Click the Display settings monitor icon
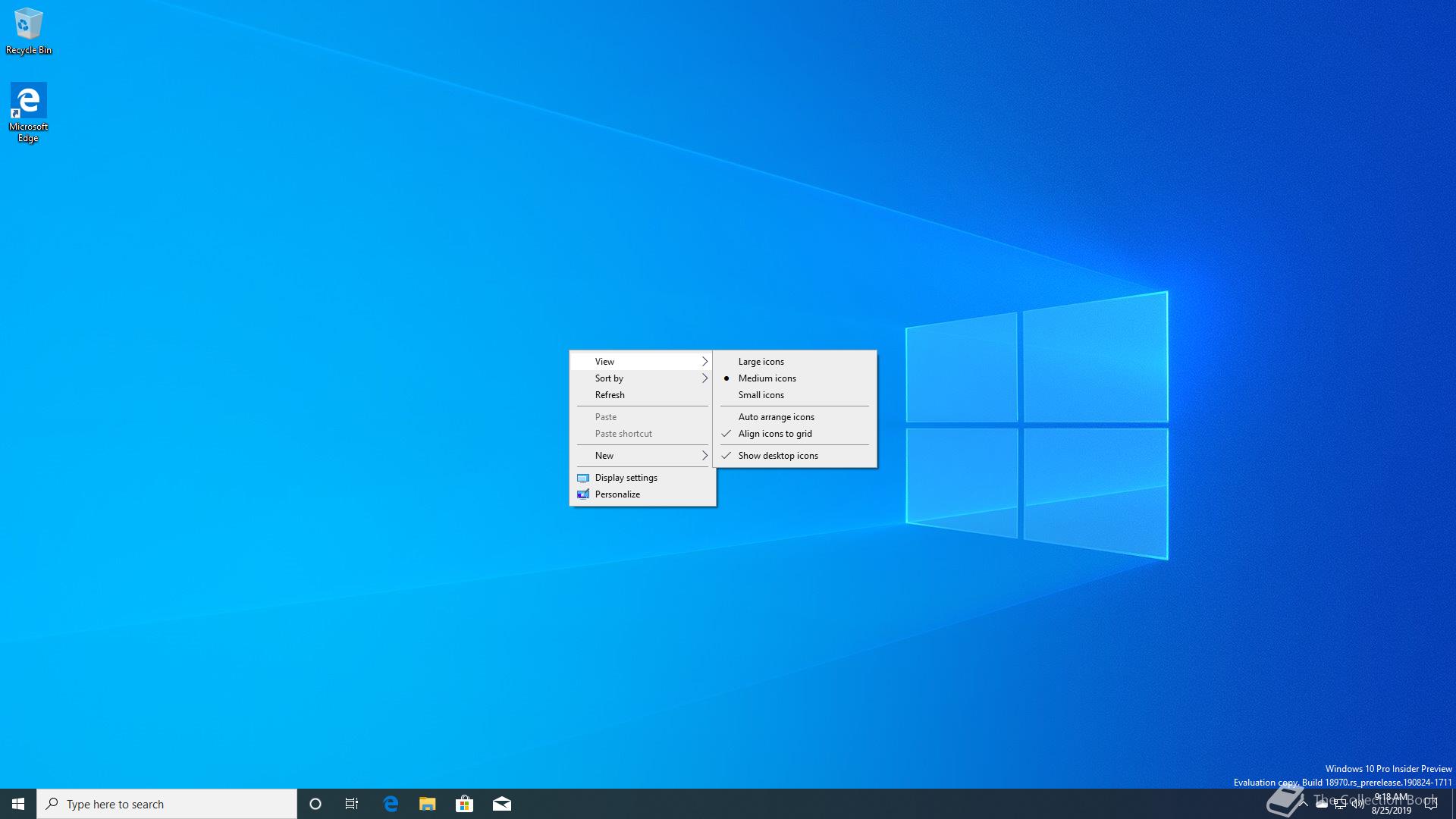 tap(583, 478)
